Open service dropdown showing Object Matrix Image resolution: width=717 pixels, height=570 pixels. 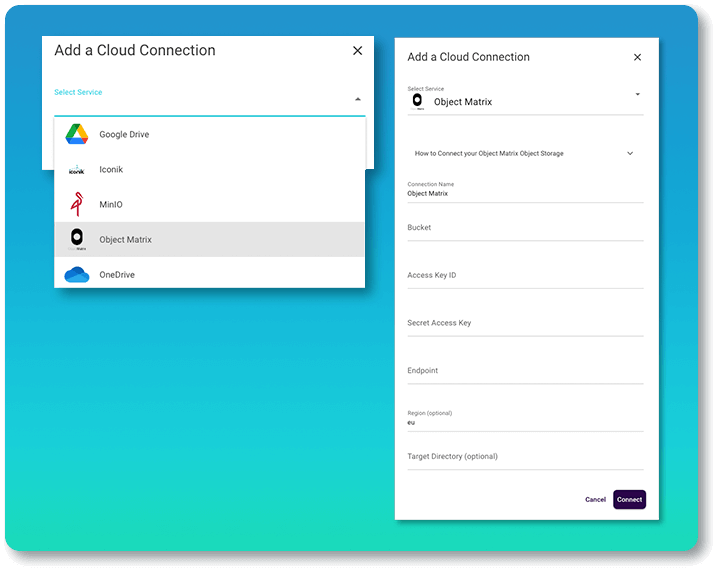point(637,95)
